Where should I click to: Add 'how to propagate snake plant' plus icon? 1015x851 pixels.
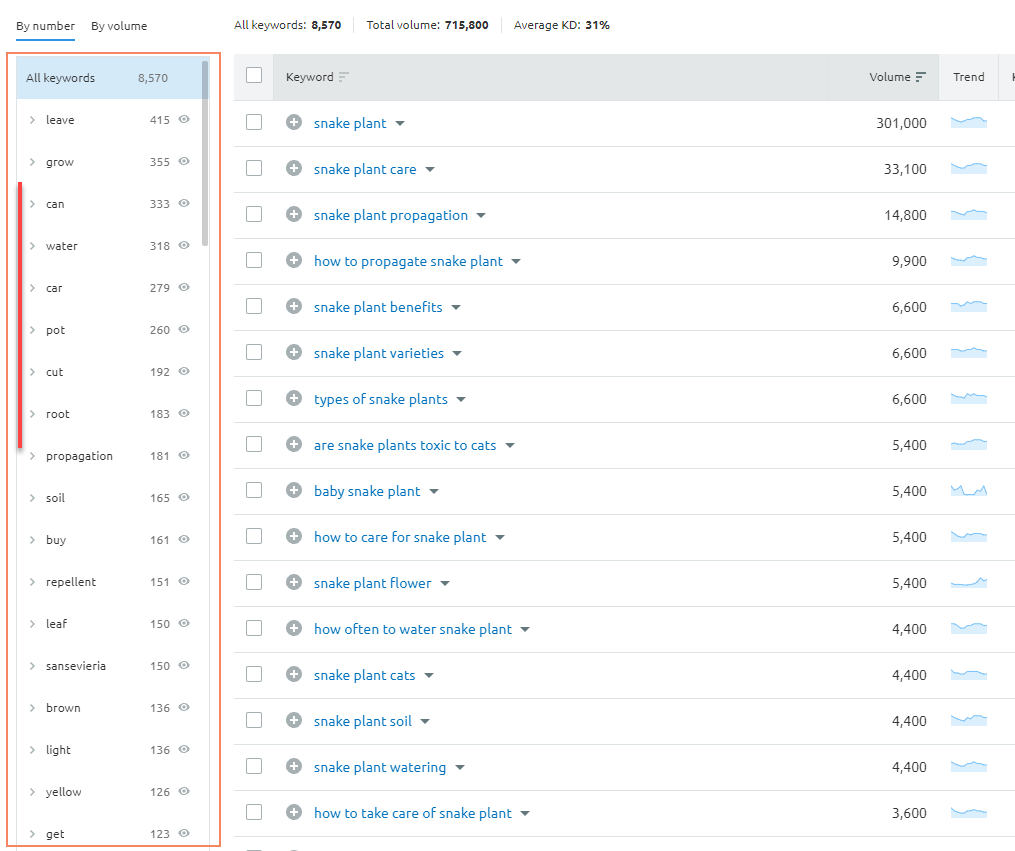pos(294,260)
